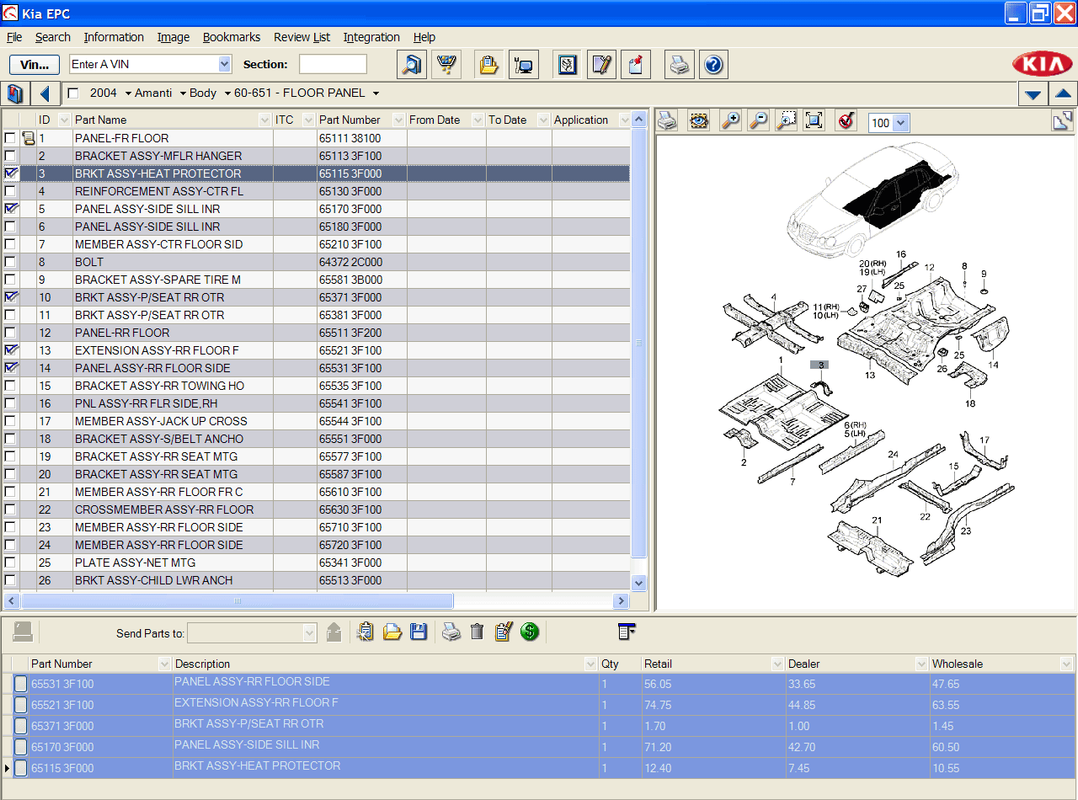This screenshot has height=800, width=1078.
Task: Go back with the blue left arrow
Action: pos(45,93)
